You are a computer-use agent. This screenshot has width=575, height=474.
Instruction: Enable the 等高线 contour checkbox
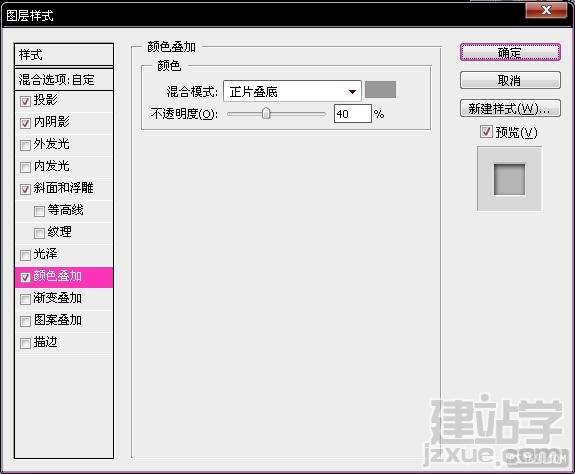pos(39,212)
